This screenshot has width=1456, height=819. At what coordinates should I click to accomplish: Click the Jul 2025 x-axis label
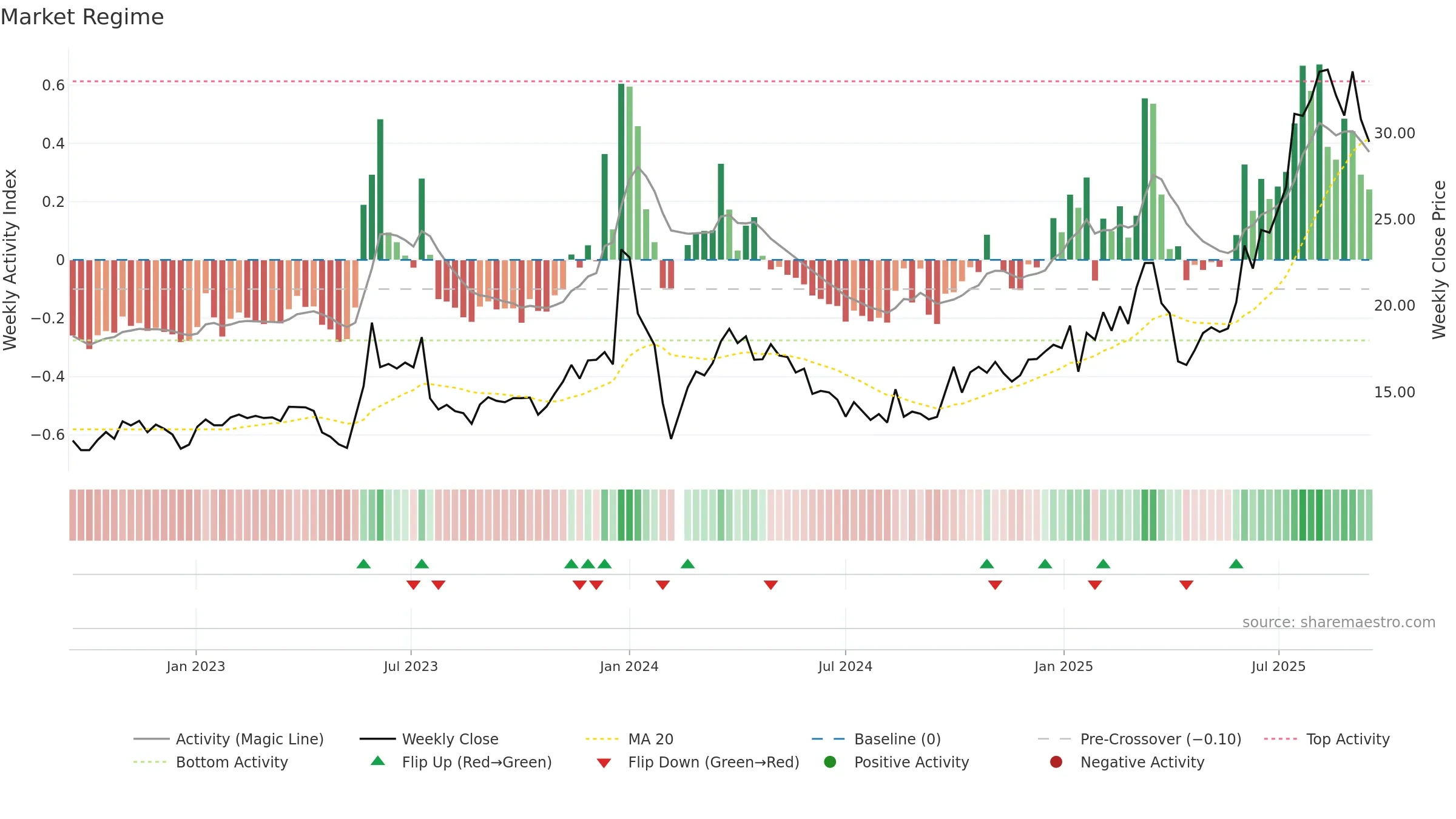click(1278, 666)
